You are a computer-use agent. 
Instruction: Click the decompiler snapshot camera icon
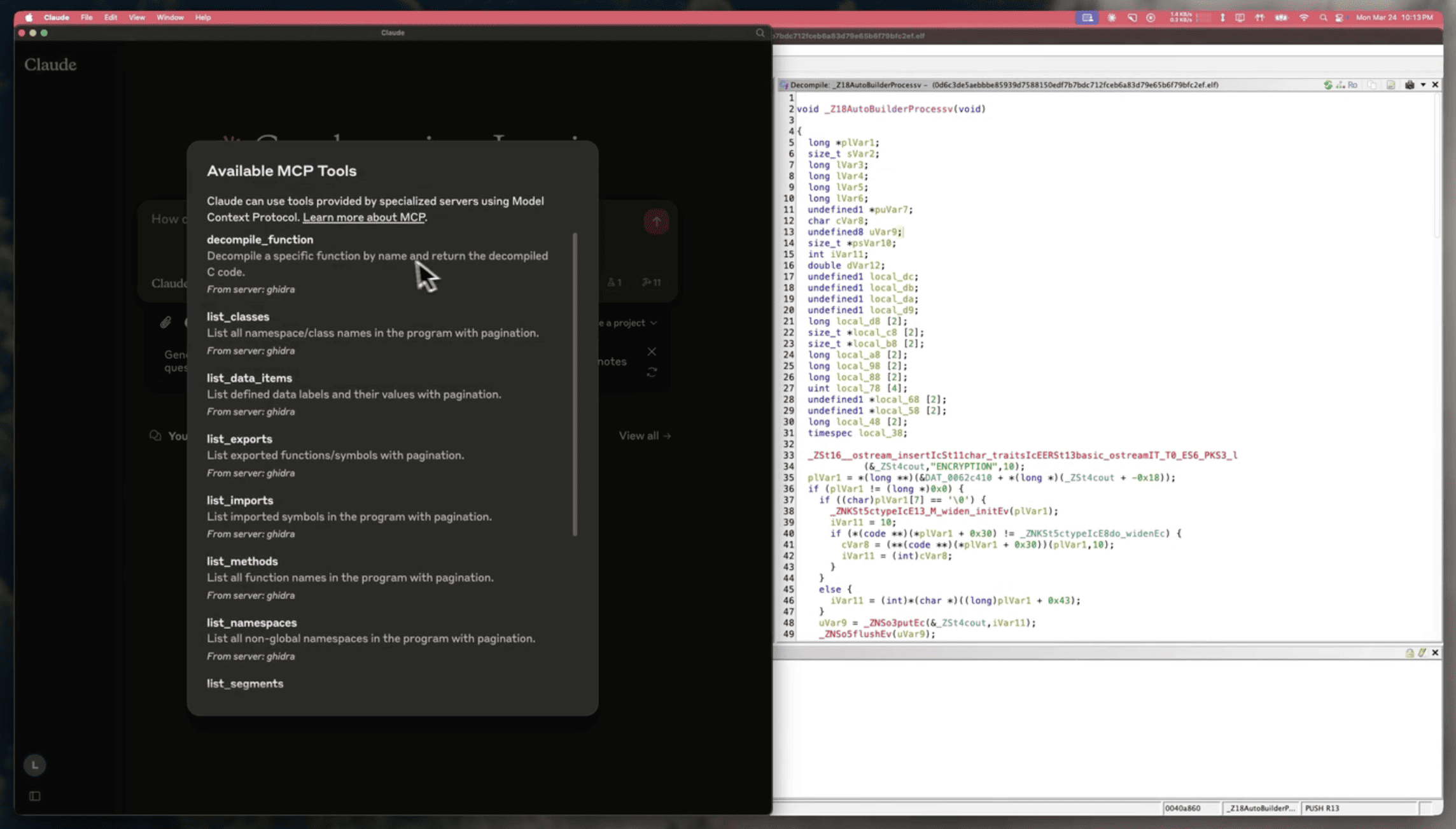[x=1410, y=85]
